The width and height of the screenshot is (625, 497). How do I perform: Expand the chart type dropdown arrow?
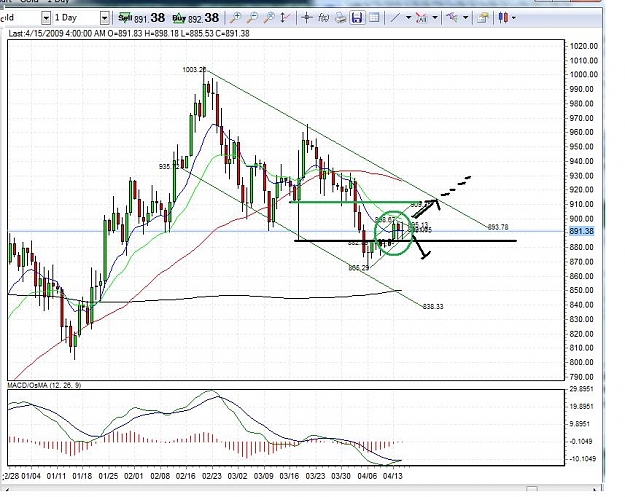[513, 18]
